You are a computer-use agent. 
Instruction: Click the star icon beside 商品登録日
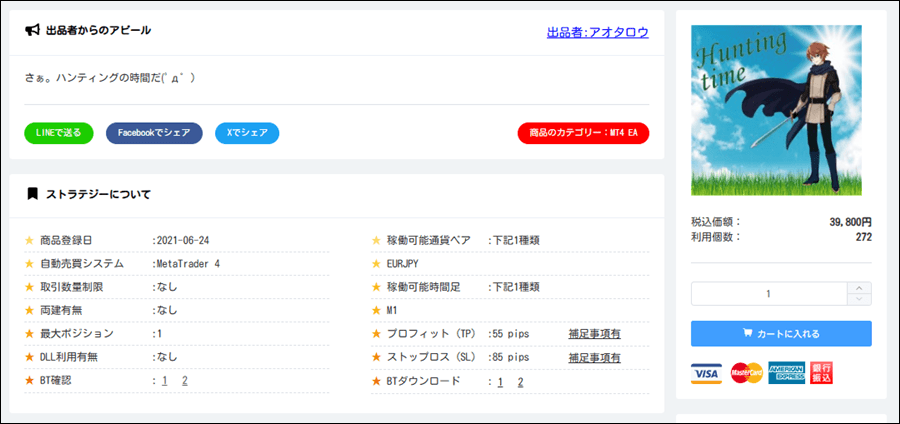(x=29, y=240)
